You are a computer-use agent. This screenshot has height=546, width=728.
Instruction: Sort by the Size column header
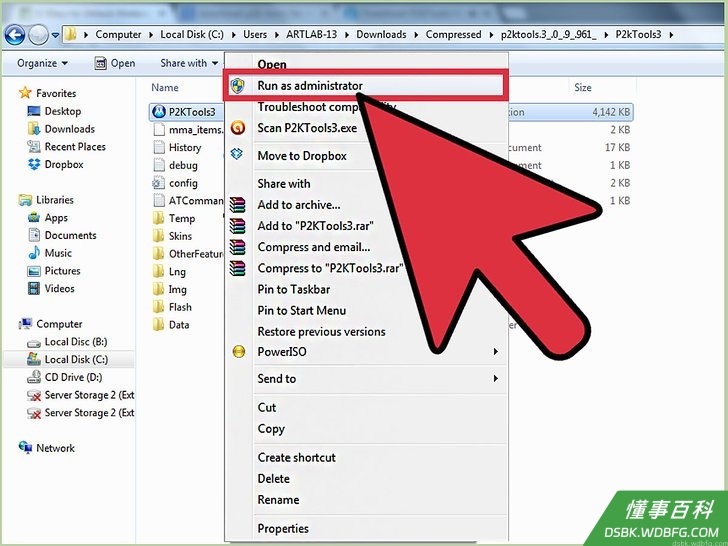click(x=583, y=87)
